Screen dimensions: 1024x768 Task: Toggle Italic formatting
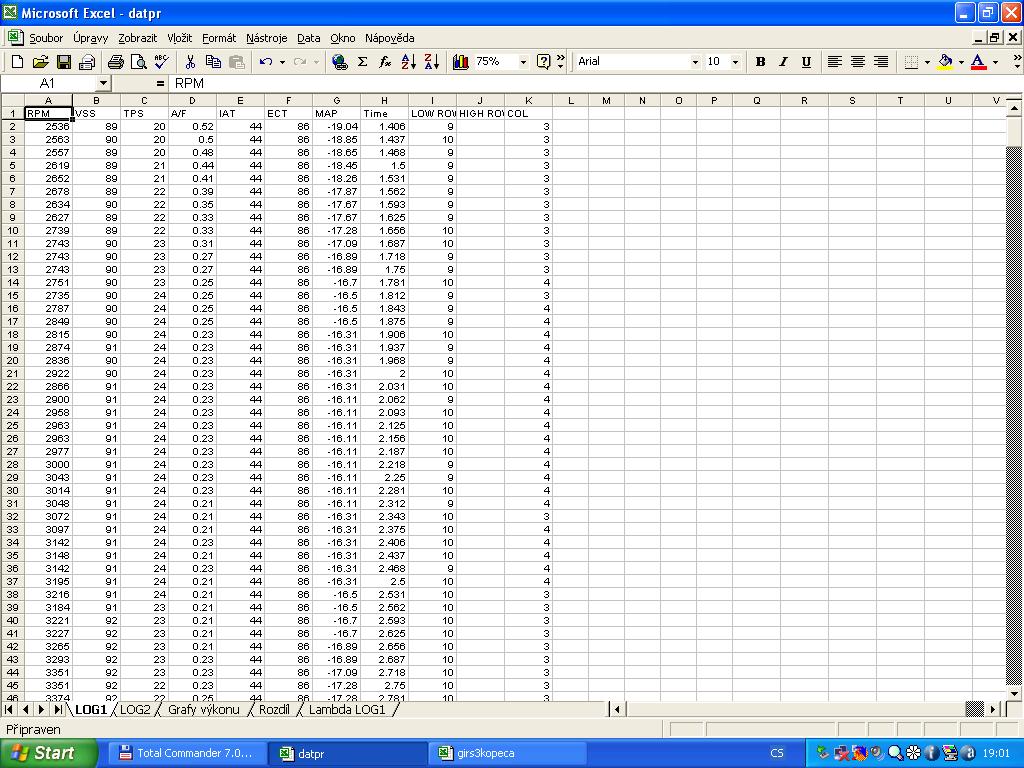[783, 62]
